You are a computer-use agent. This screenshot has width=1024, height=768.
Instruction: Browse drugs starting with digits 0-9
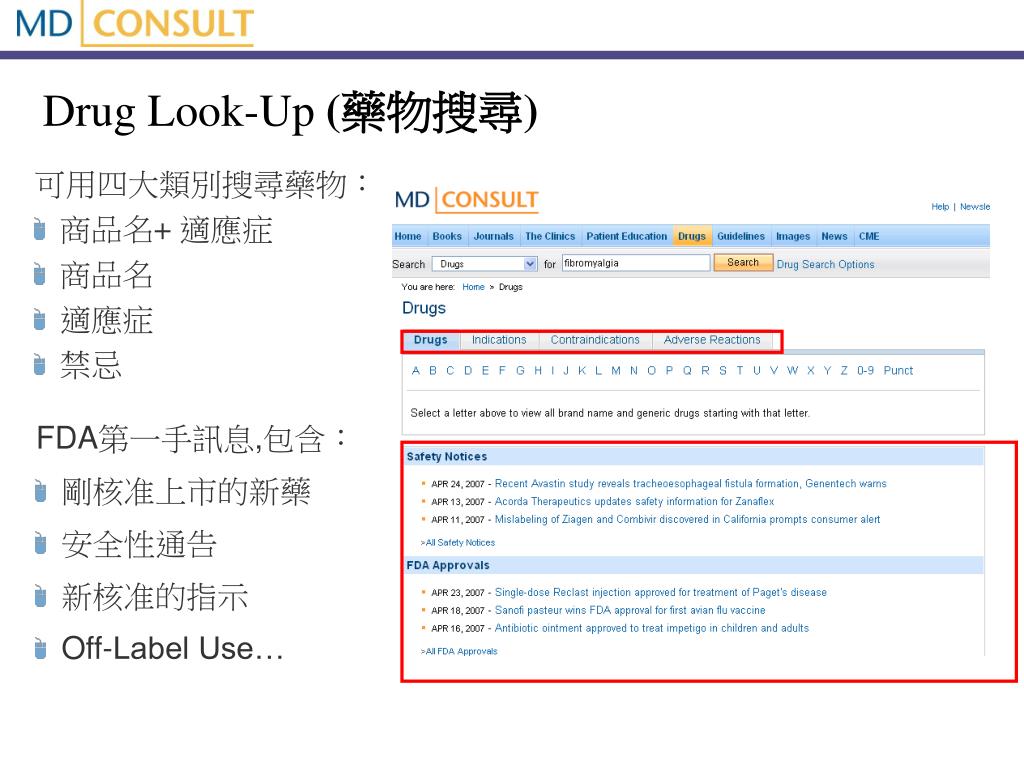(x=865, y=371)
